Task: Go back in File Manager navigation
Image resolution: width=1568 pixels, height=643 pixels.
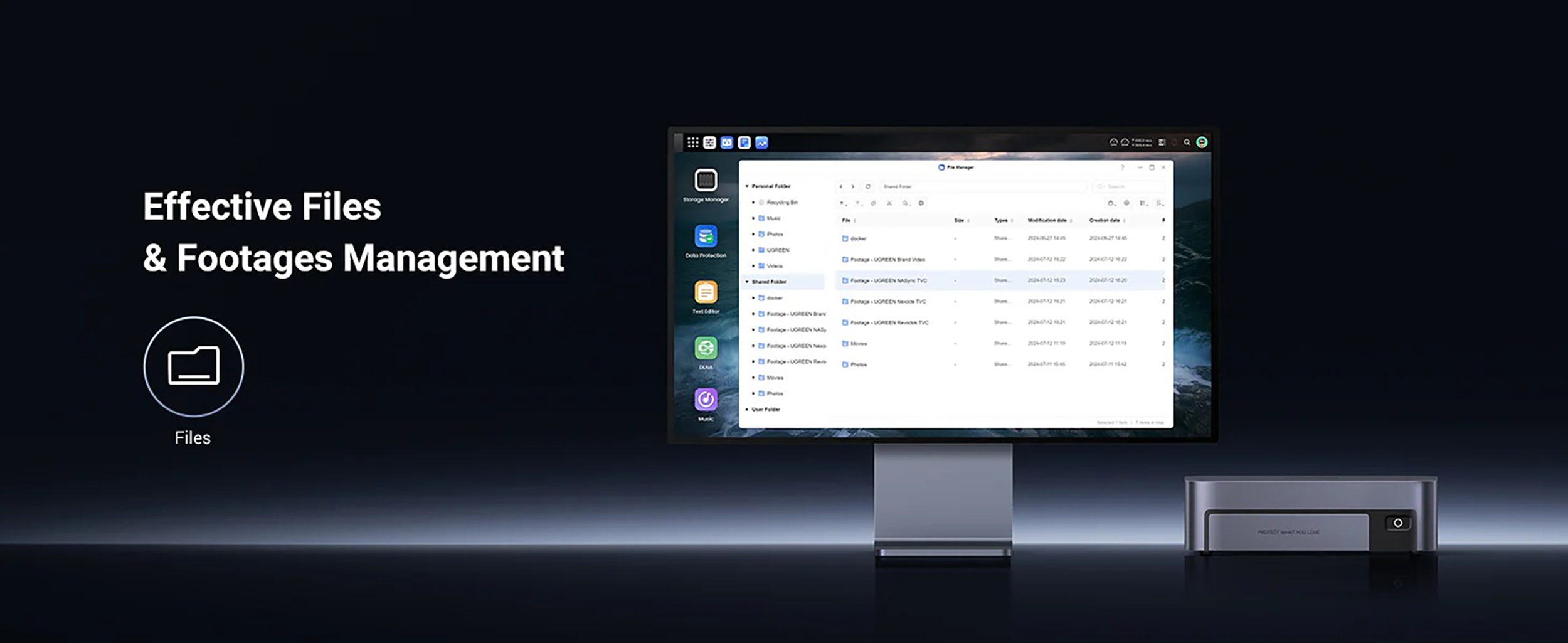Action: (x=841, y=186)
